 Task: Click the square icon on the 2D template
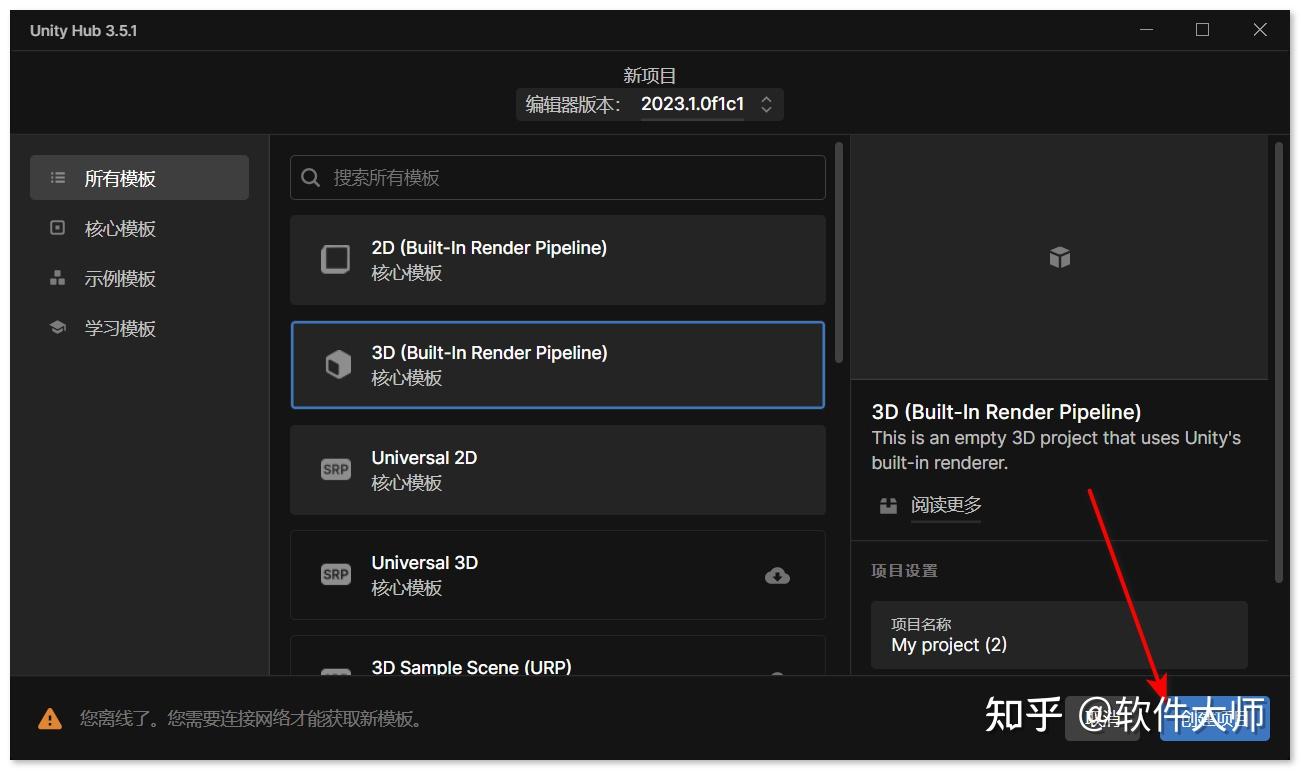point(335,259)
